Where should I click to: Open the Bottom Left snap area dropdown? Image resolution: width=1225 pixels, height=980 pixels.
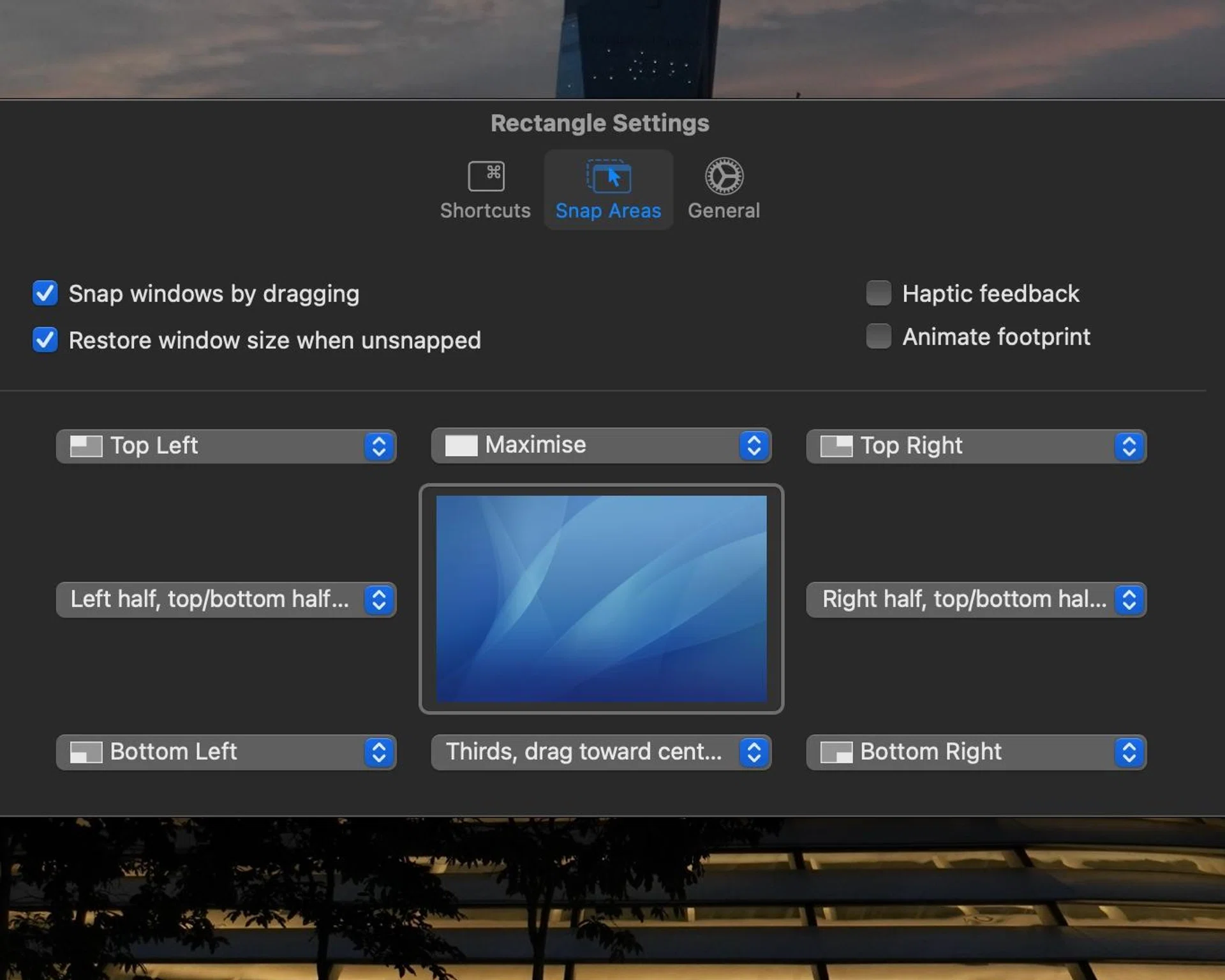226,752
